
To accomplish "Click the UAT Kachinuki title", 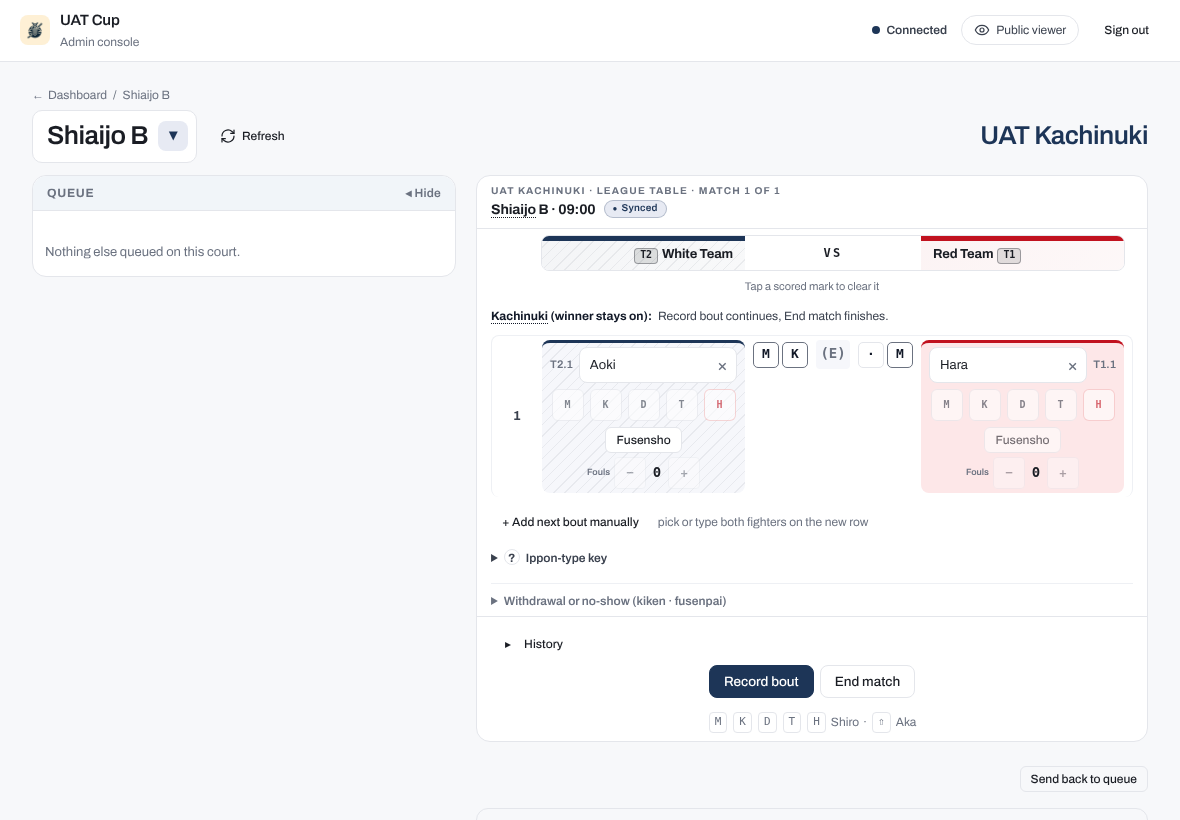I will (1064, 135).
